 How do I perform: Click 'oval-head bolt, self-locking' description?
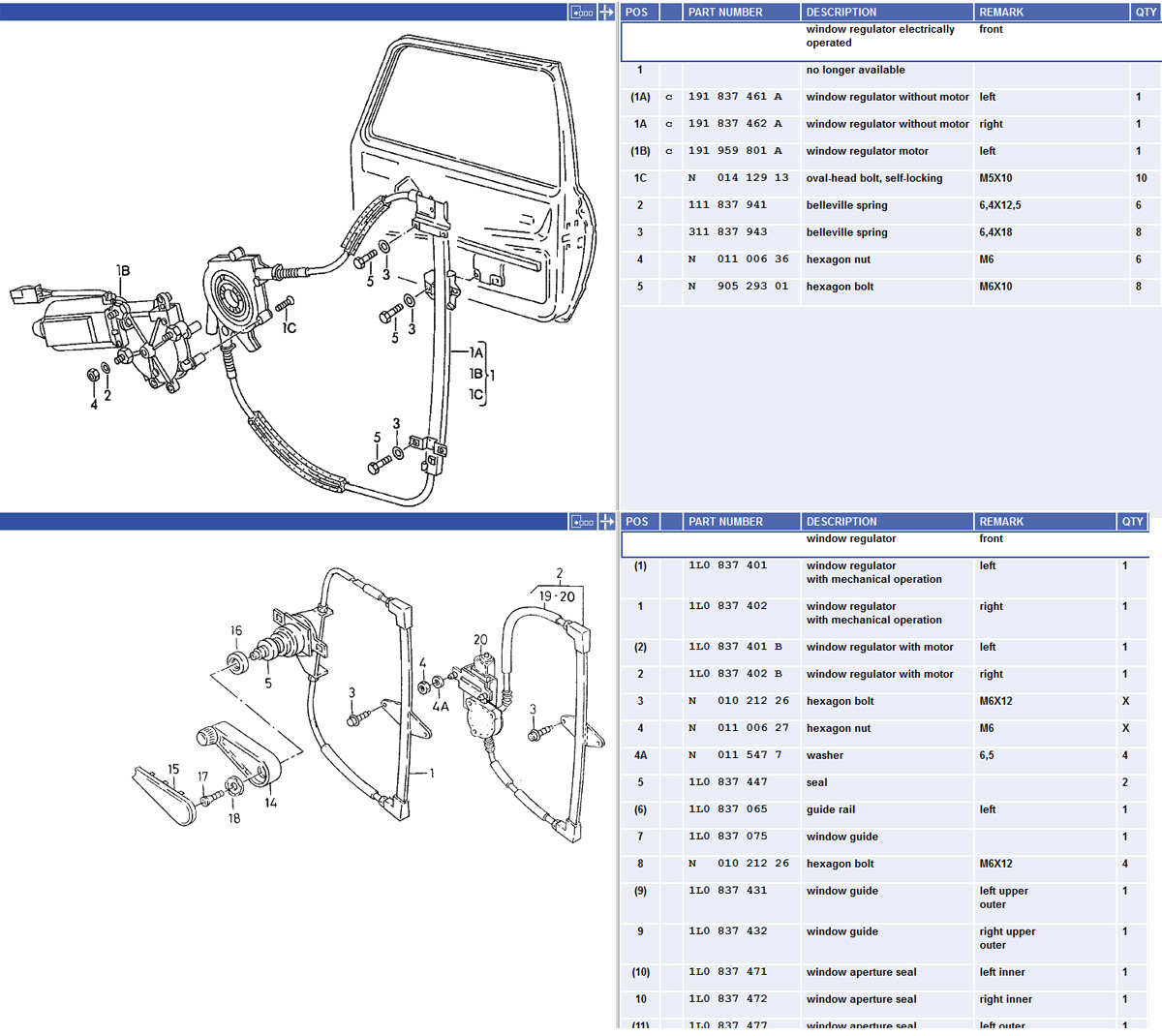(873, 178)
